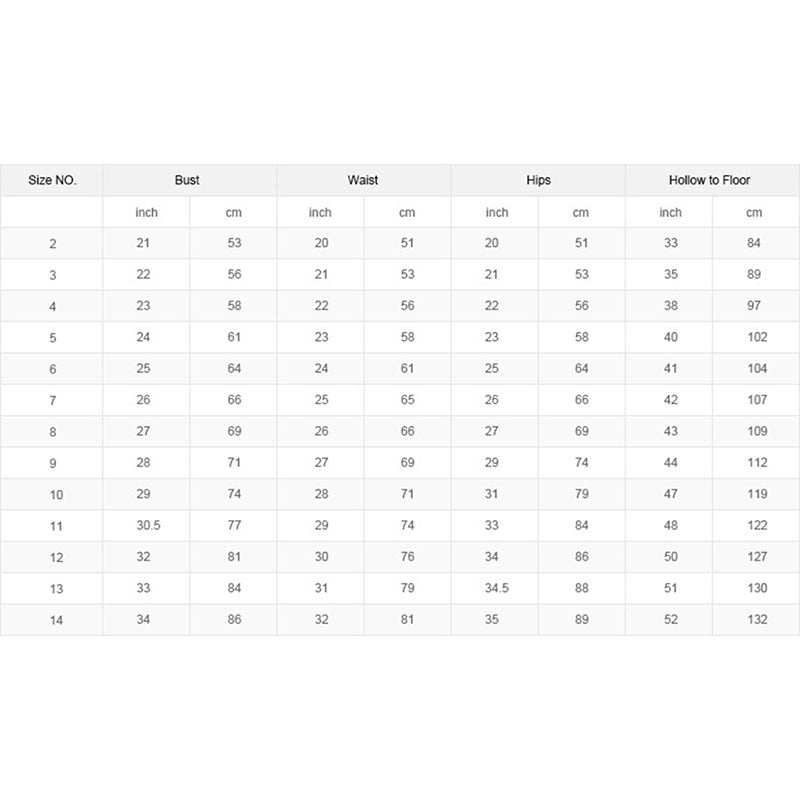Select the 119 cm Hollow to Floor cell
This screenshot has height=800, width=800.
tap(757, 494)
